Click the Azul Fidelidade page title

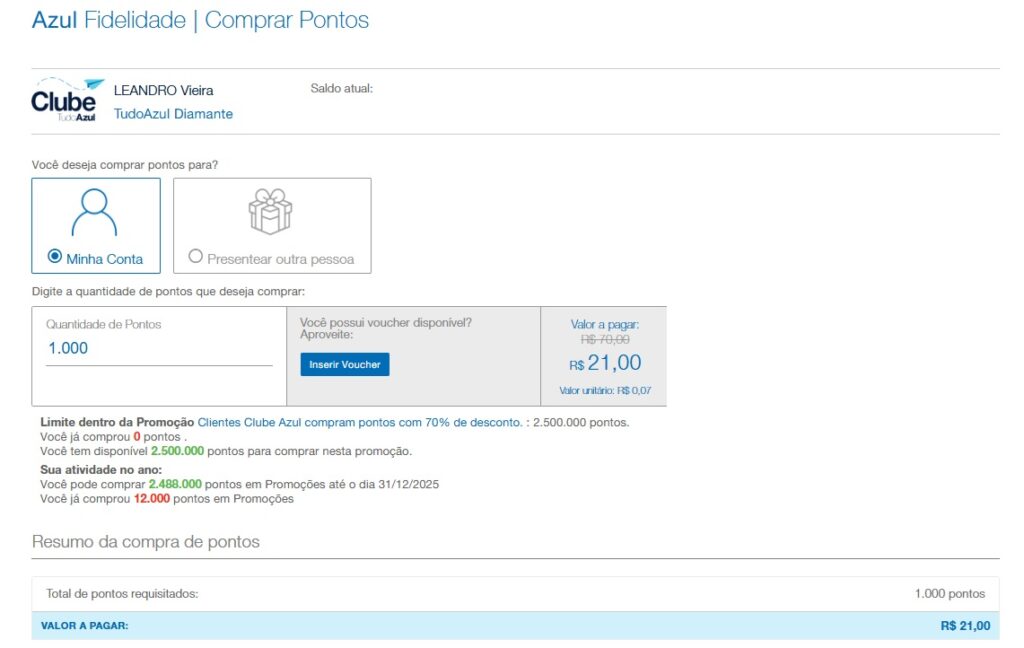(x=200, y=20)
